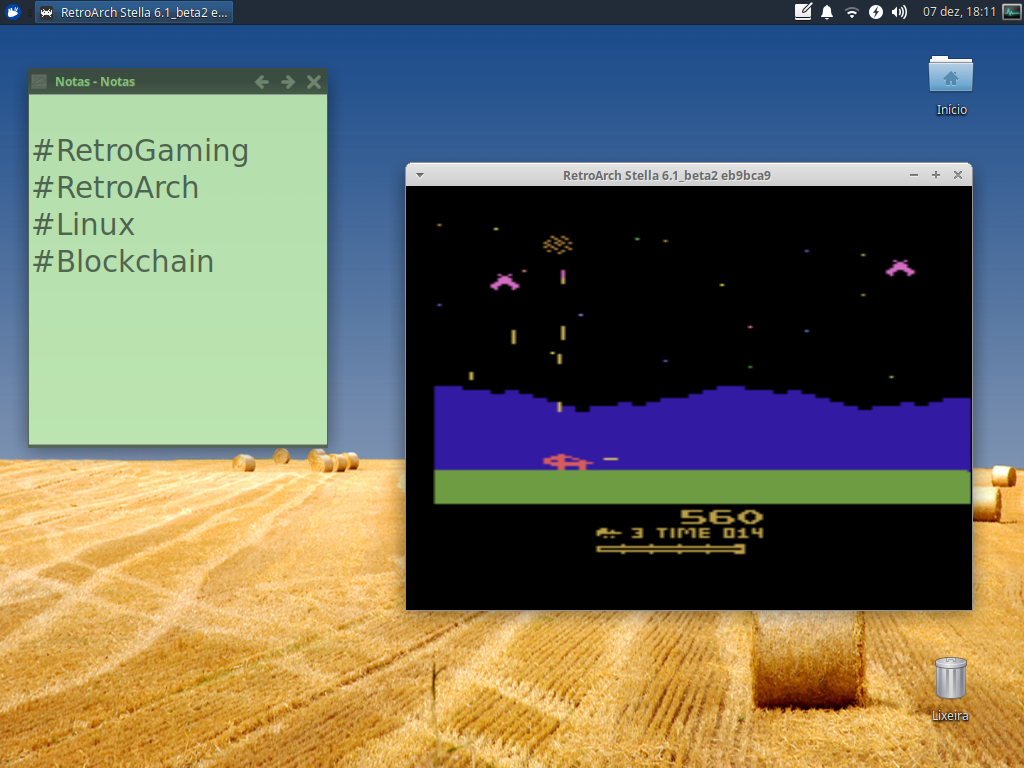1024x768 pixels.
Task: Open the volume speaker icon
Action: (x=899, y=12)
